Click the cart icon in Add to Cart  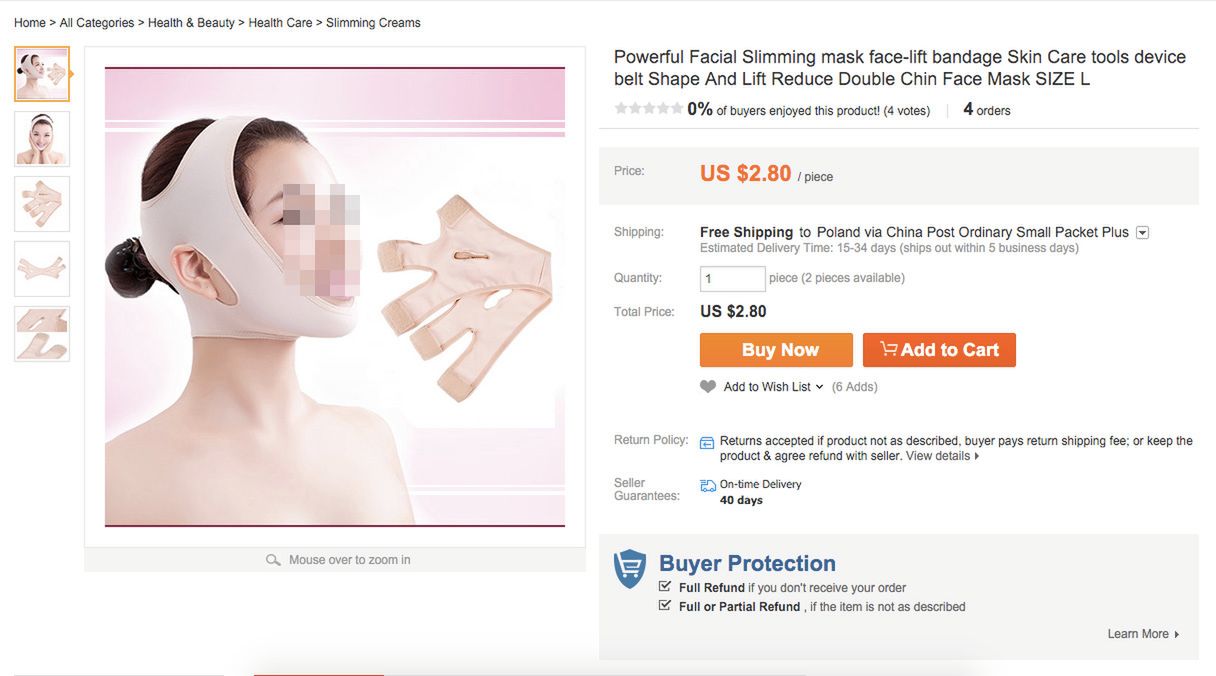888,349
